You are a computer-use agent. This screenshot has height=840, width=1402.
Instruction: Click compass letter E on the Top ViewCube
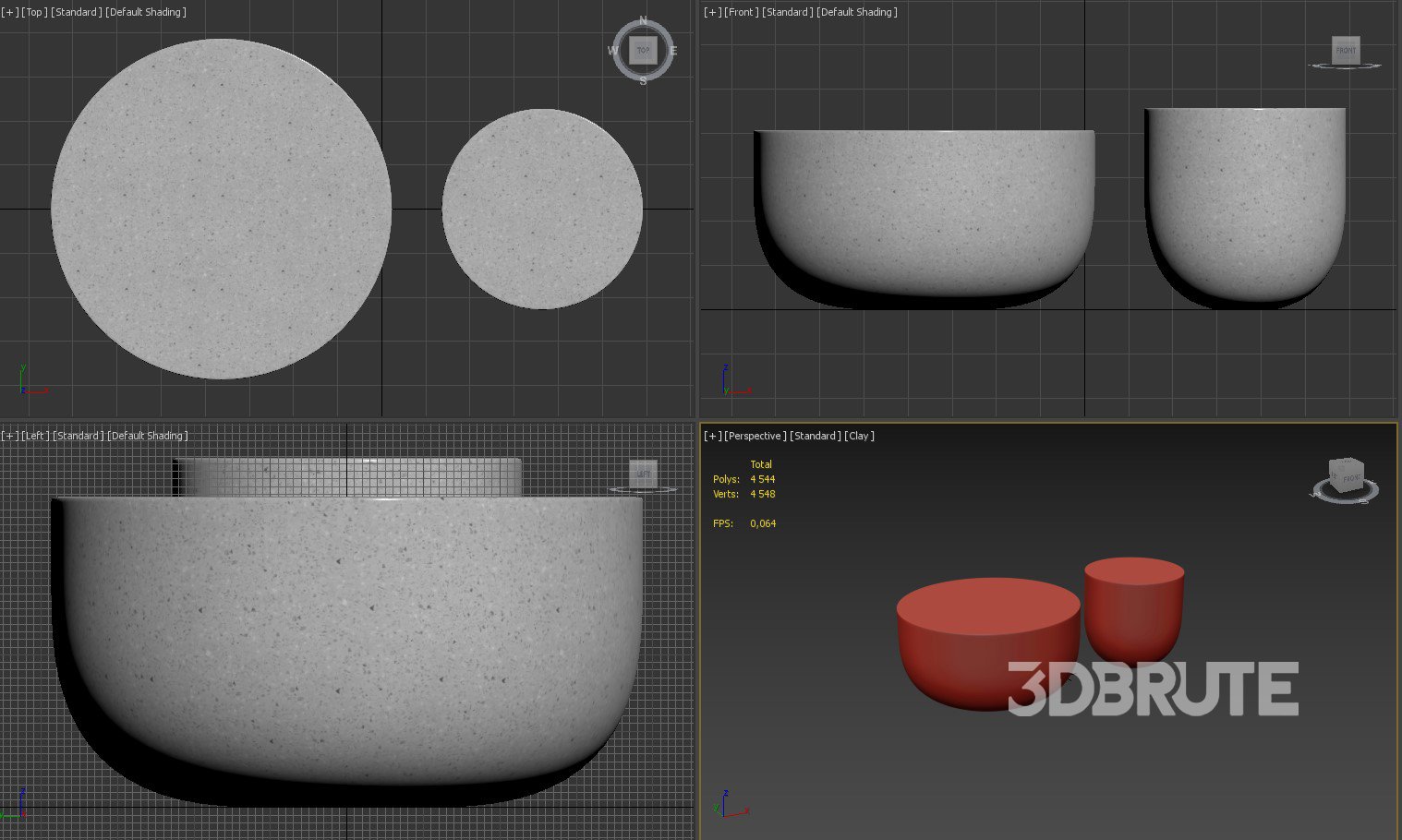tap(673, 51)
